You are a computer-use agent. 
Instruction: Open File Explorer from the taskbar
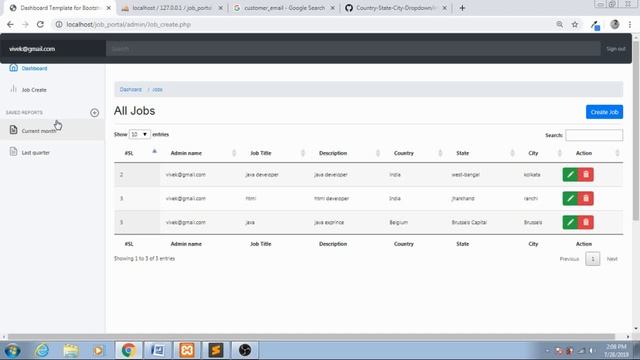(x=71, y=350)
